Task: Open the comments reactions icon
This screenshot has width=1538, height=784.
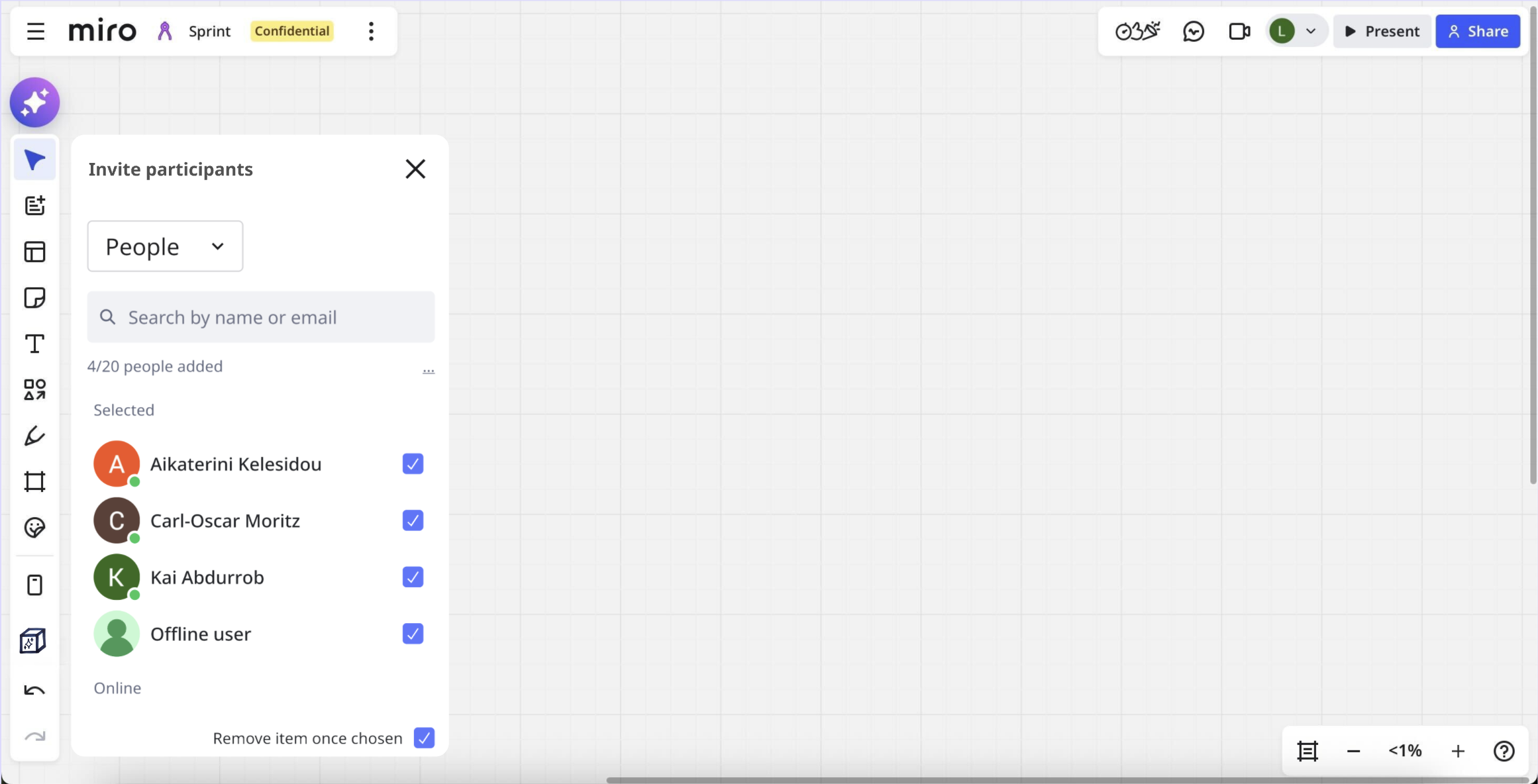Action: [x=1194, y=31]
